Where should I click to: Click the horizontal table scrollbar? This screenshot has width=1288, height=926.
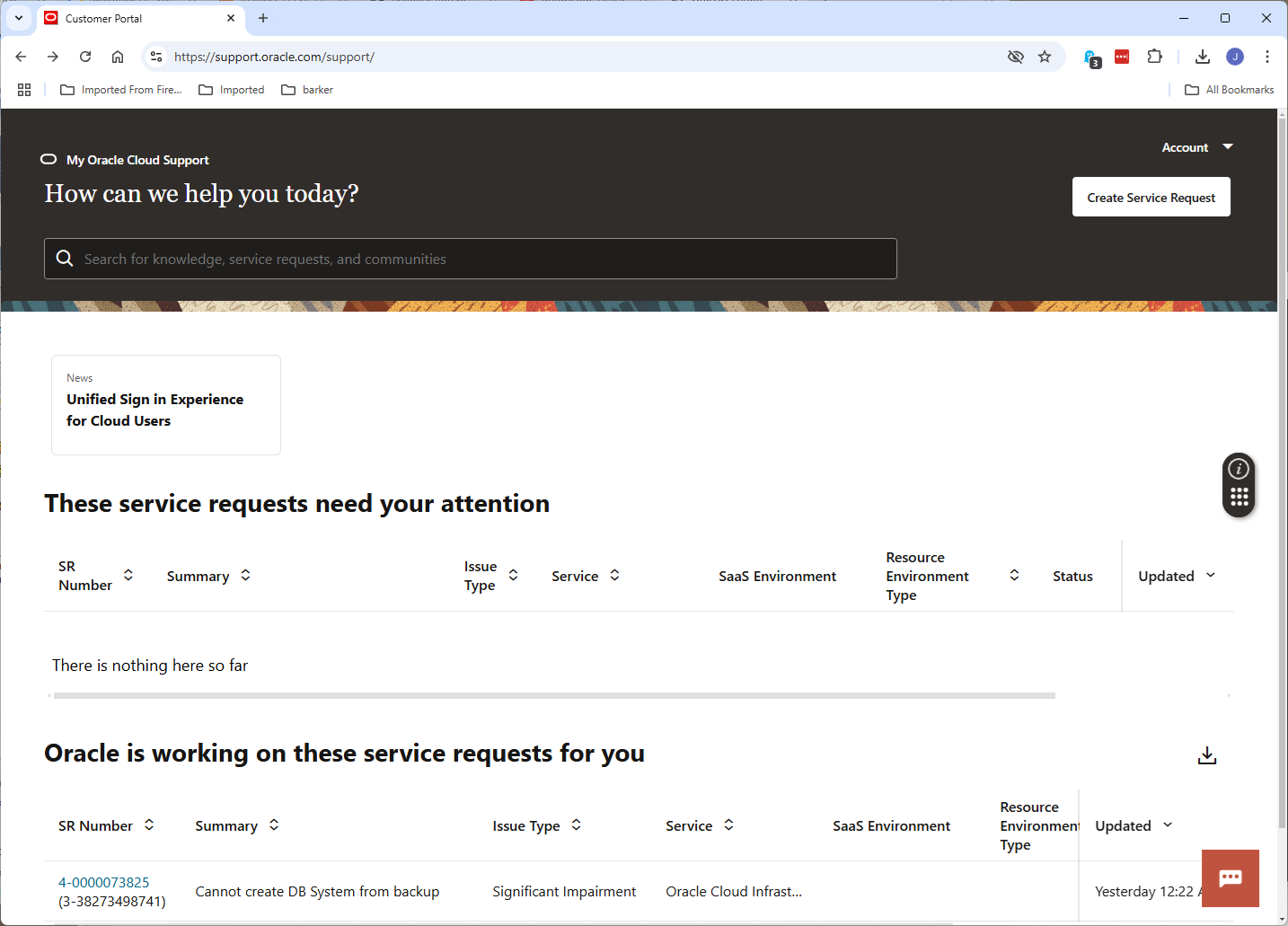(x=553, y=695)
